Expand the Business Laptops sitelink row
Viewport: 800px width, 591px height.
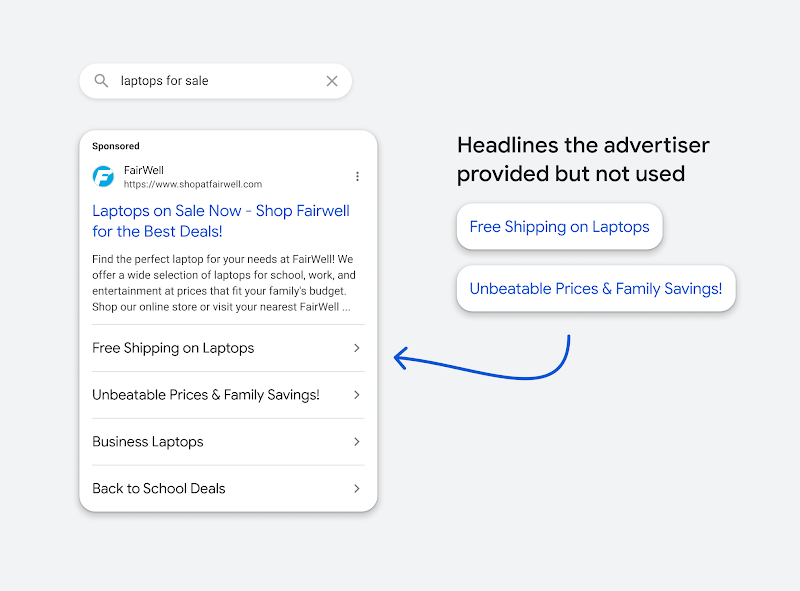(x=148, y=442)
